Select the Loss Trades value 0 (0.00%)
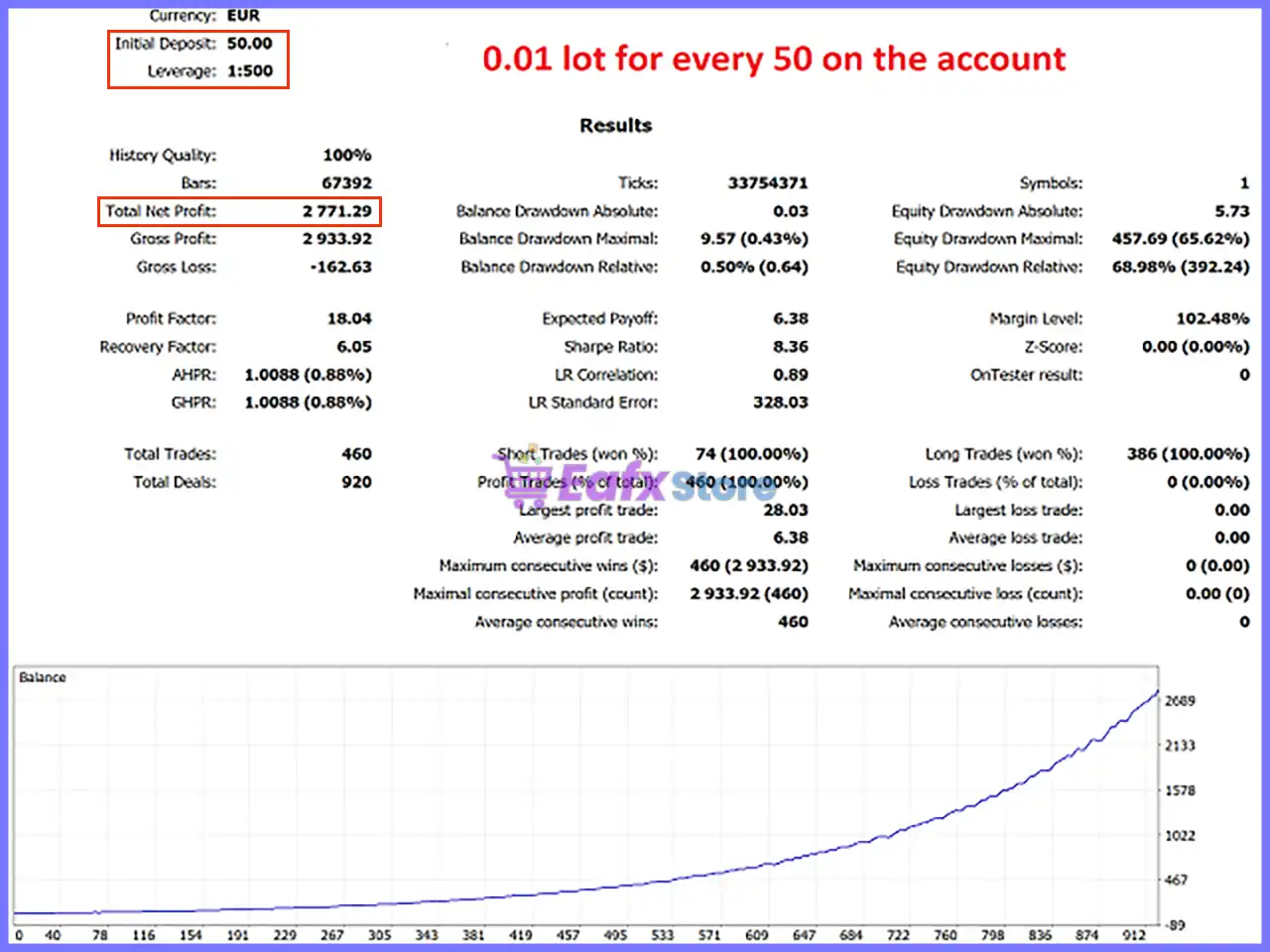 (x=1208, y=482)
